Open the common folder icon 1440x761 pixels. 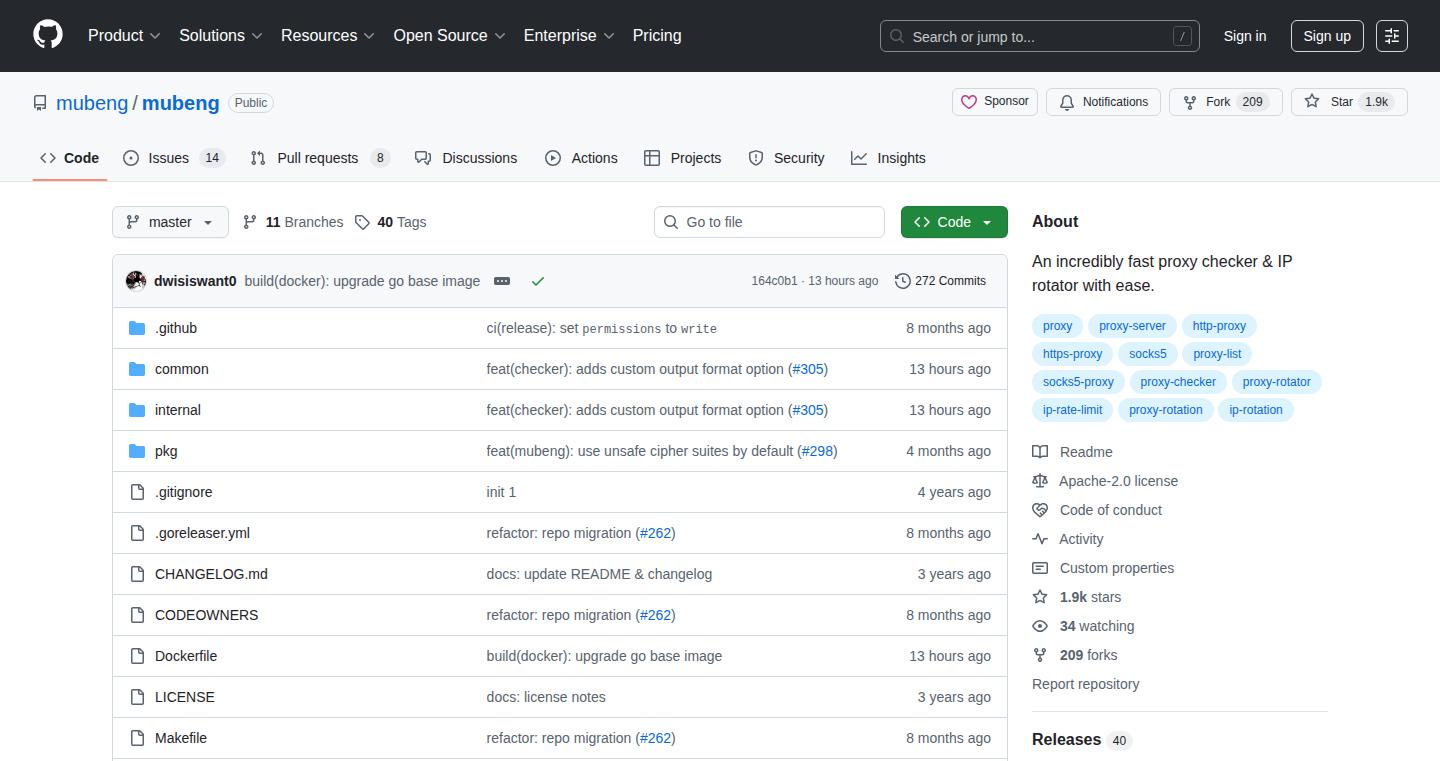137,369
